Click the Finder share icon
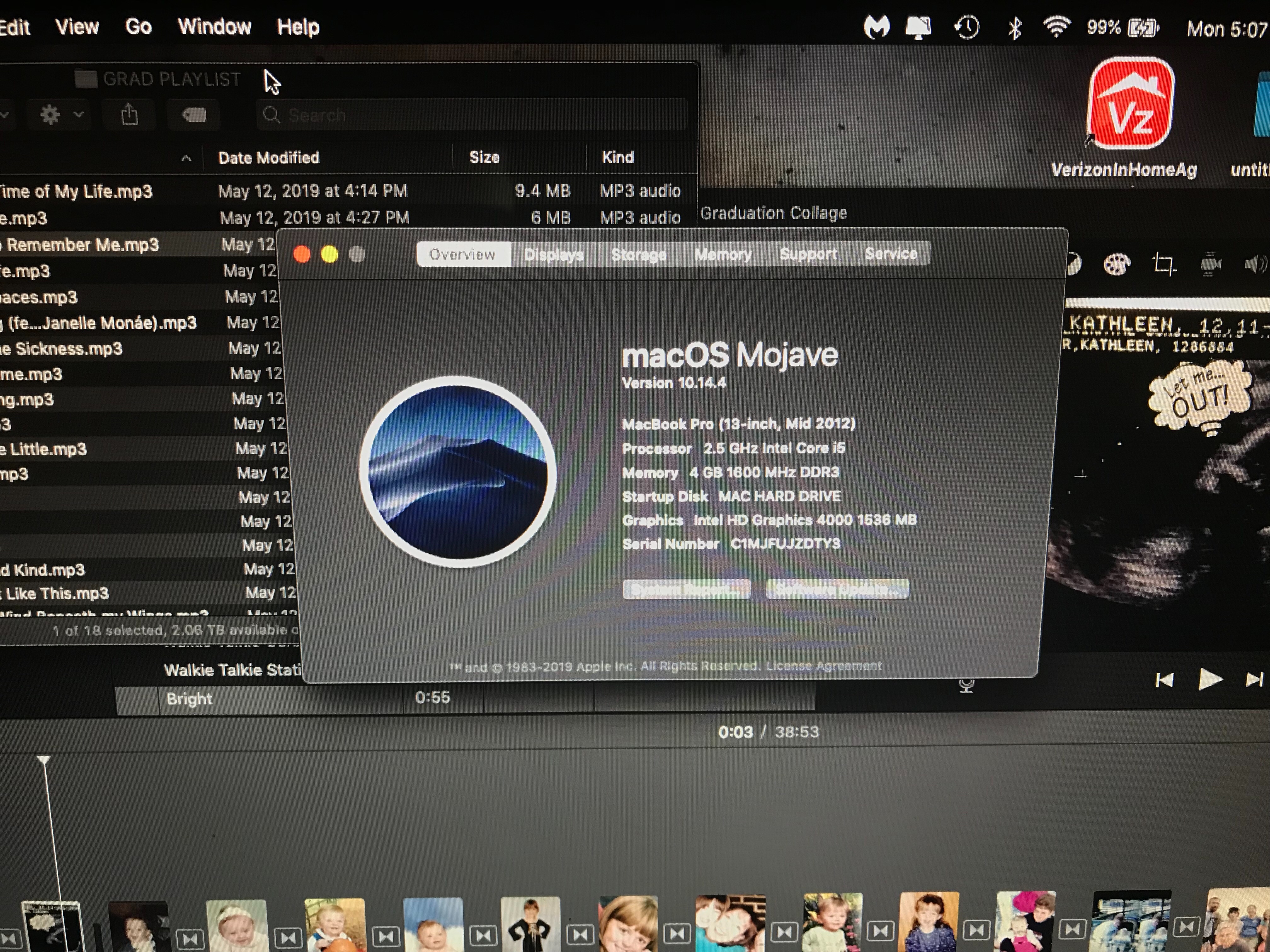The width and height of the screenshot is (1270, 952). [130, 115]
